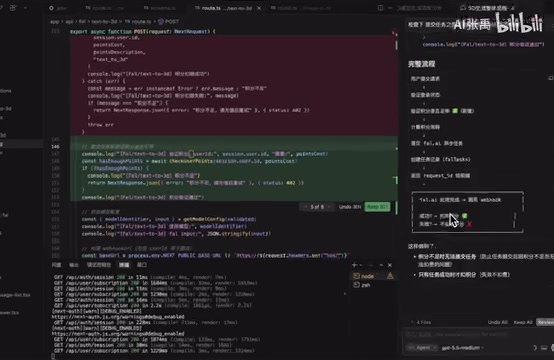This screenshot has width=554, height=360.
Task: Open new terminal dropdown arrow
Action: click(x=361, y=265)
